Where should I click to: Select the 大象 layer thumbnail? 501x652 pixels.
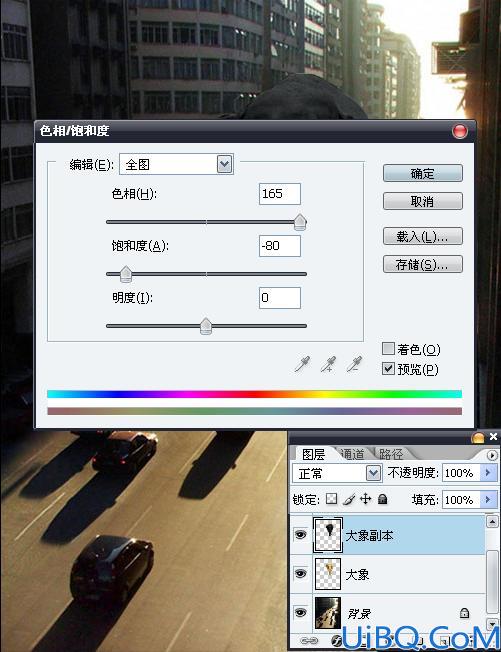[x=328, y=574]
